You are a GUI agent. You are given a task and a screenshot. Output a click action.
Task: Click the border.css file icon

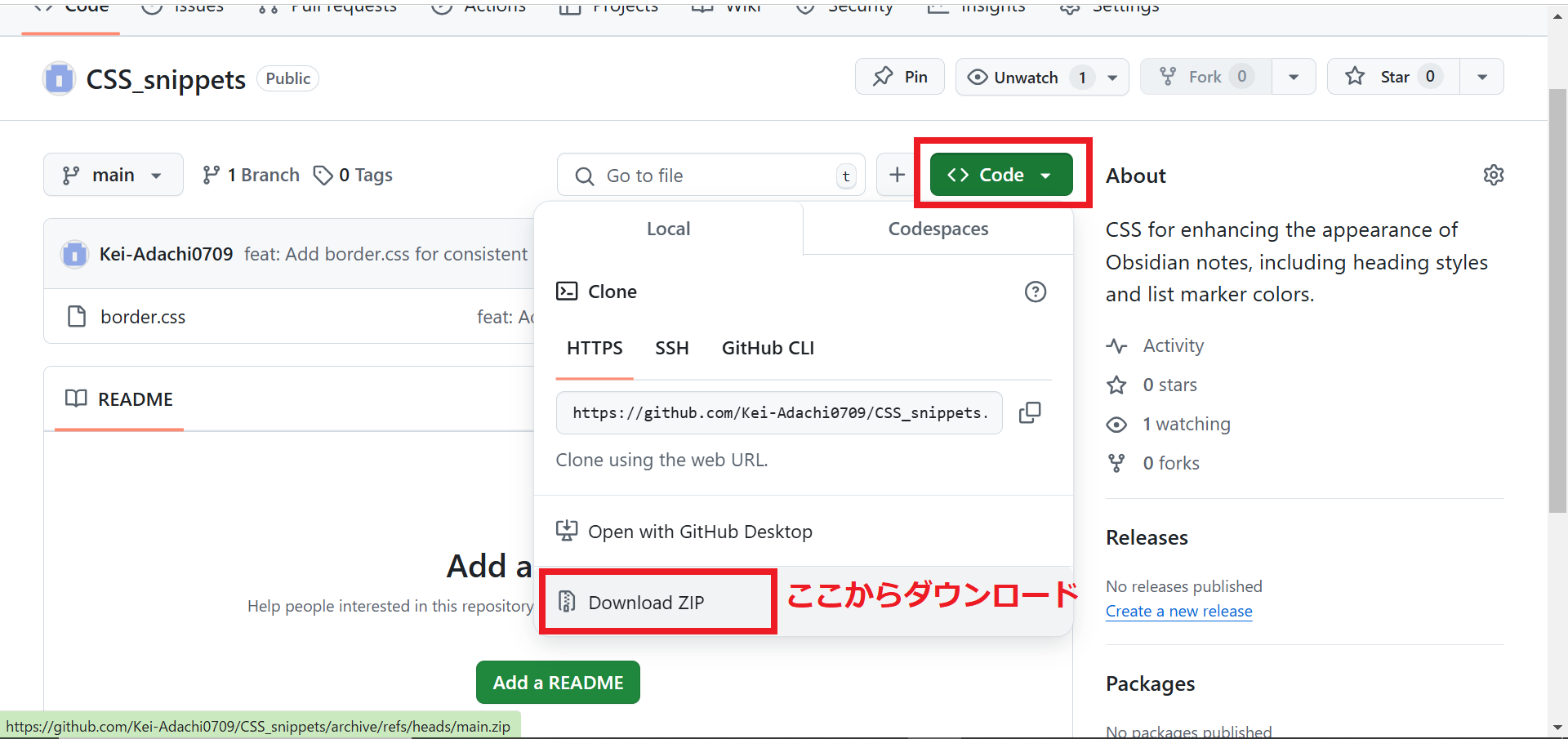pos(77,316)
